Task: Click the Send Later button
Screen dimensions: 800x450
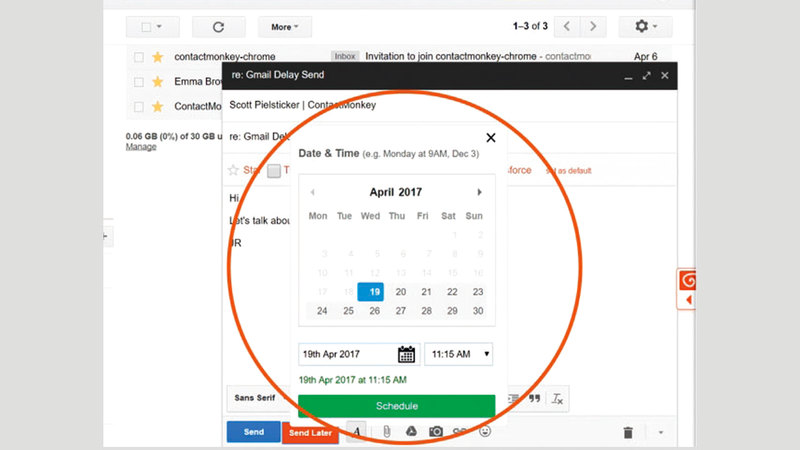Action: tap(310, 433)
